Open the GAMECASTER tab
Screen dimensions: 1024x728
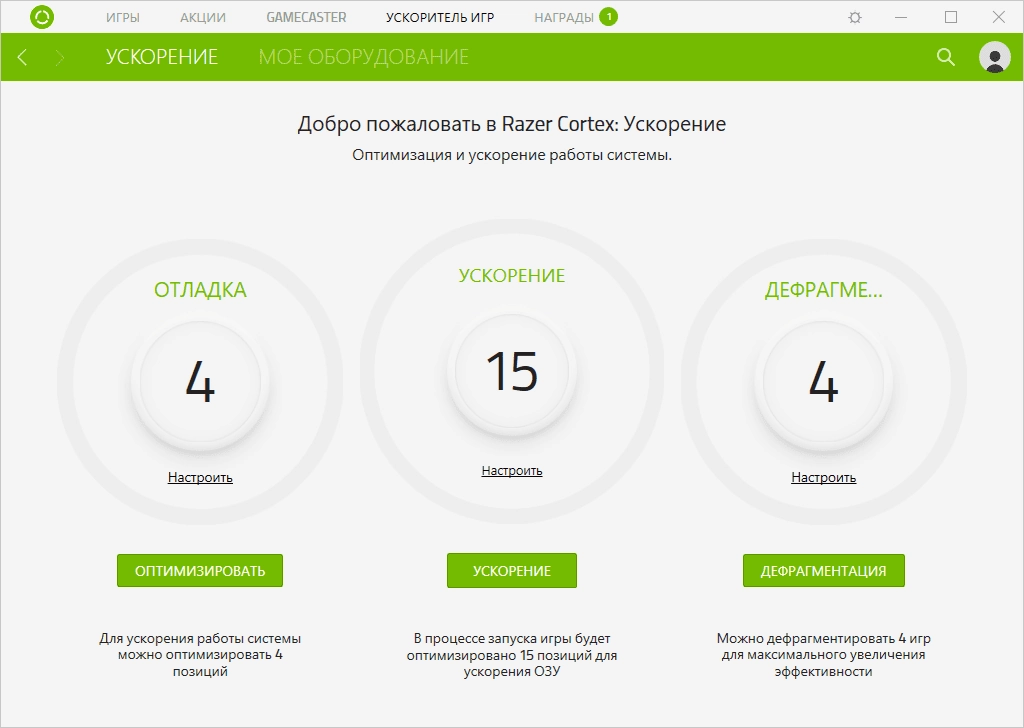[x=306, y=18]
